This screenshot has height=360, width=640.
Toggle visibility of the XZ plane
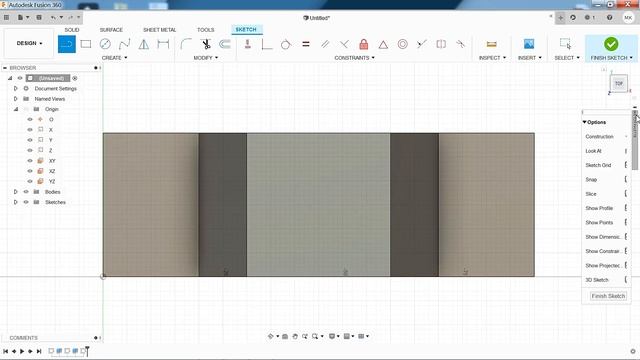coord(30,171)
